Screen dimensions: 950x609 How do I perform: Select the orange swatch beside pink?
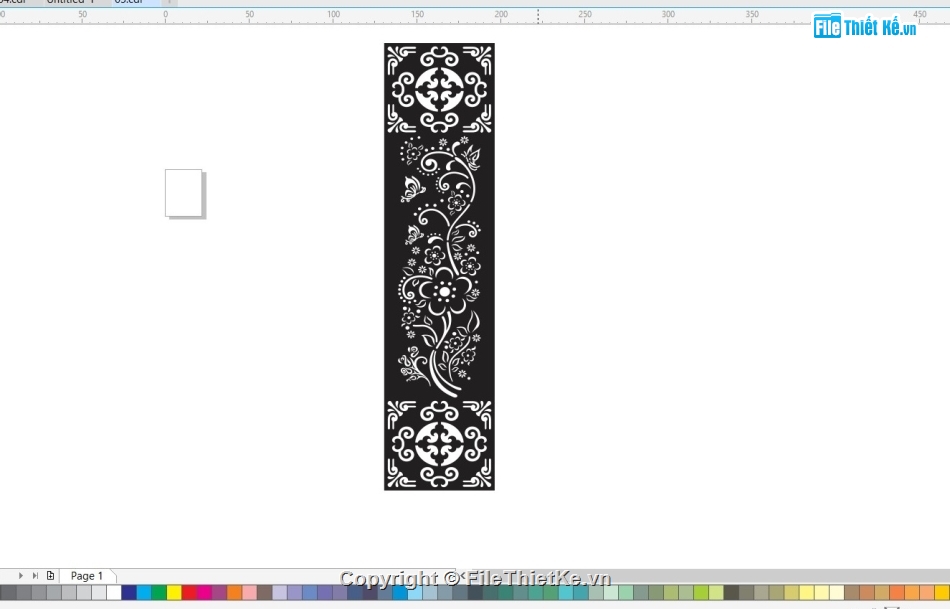click(234, 592)
